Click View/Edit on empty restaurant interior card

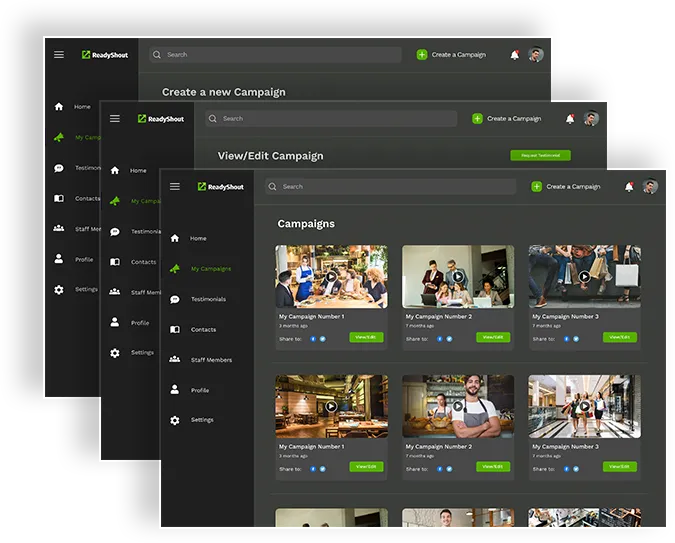click(366, 467)
